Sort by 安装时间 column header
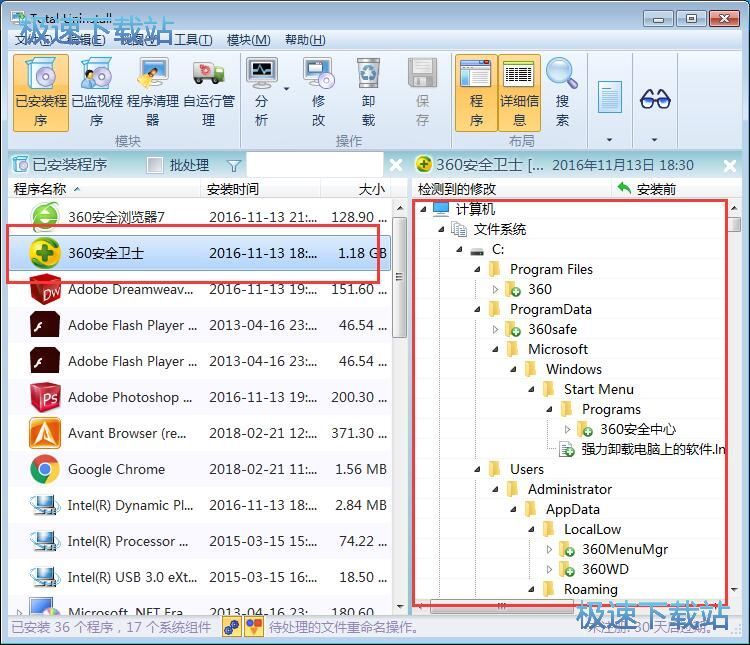 (x=233, y=189)
